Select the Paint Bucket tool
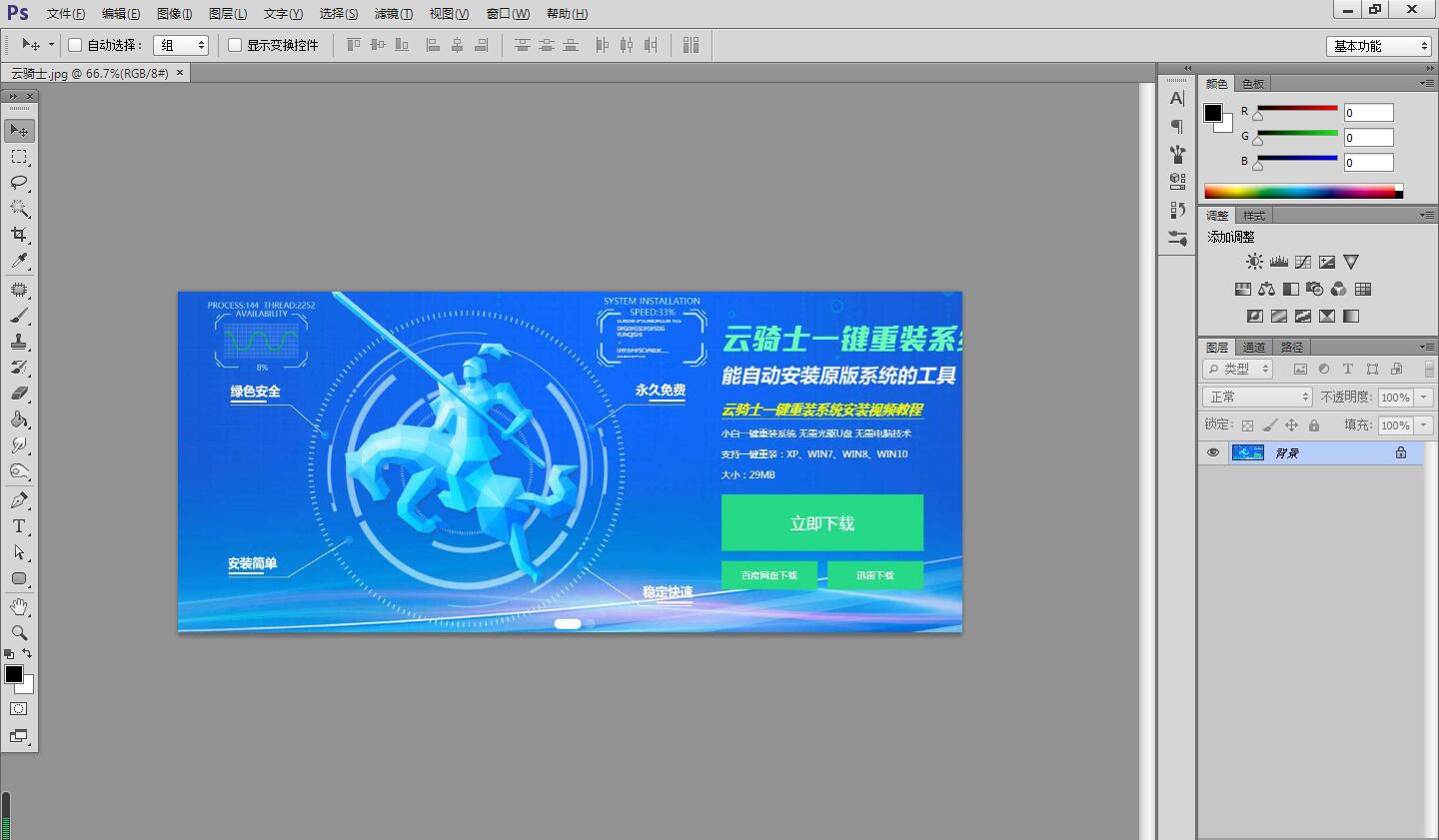This screenshot has width=1439, height=840. point(19,420)
